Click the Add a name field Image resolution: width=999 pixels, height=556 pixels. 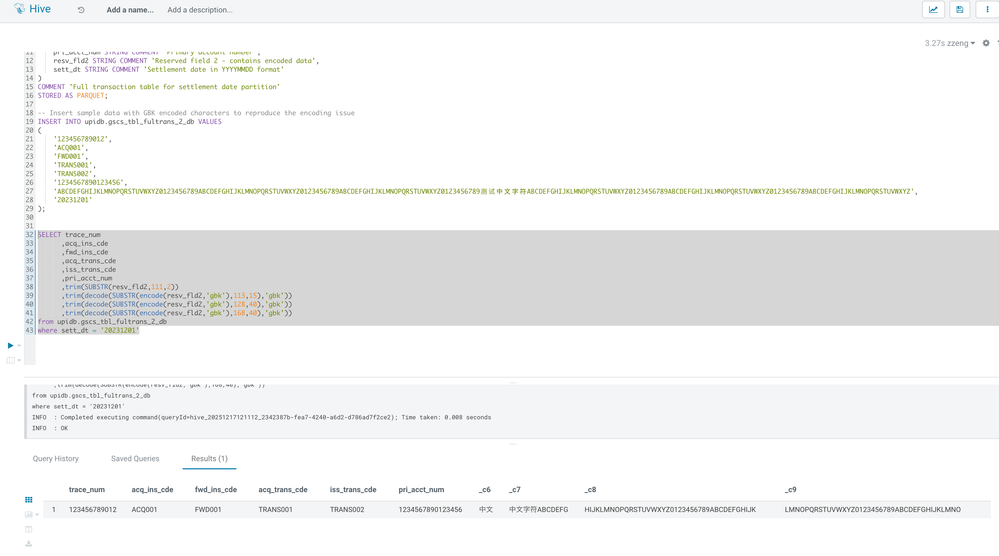click(x=130, y=10)
